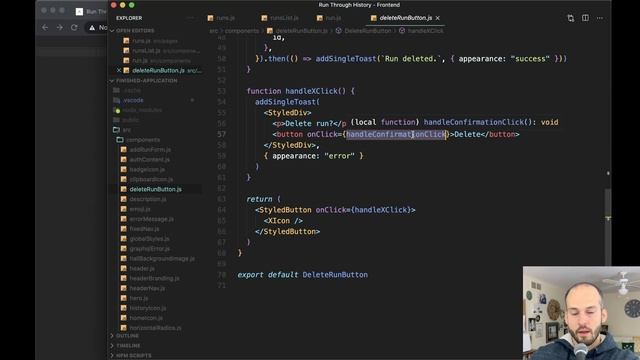The height and width of the screenshot is (360, 640).
Task: Click handleXClick symbol in breadcrumb
Action: pos(425,31)
